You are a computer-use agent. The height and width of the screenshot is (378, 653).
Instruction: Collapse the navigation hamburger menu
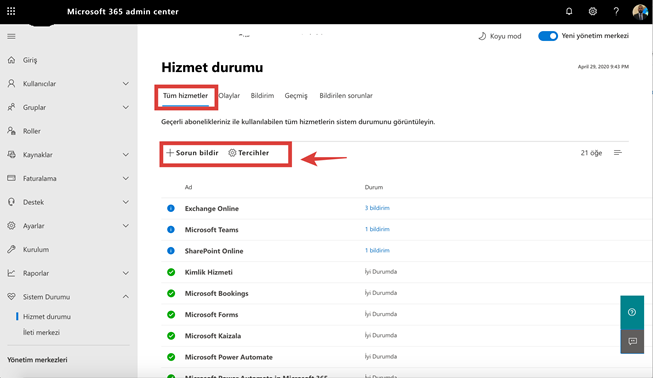point(11,37)
